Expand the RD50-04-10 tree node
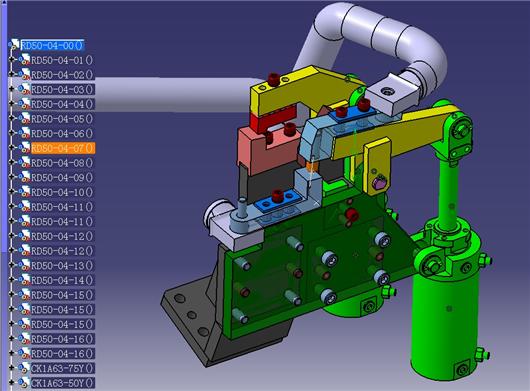Viewport: 530px width, 391px height. point(12,192)
